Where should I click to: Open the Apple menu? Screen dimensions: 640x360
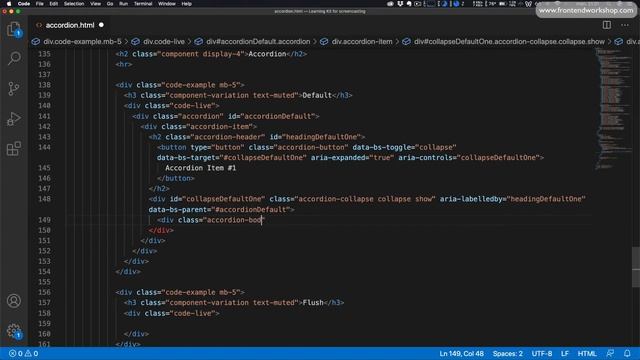[x=9, y=4]
